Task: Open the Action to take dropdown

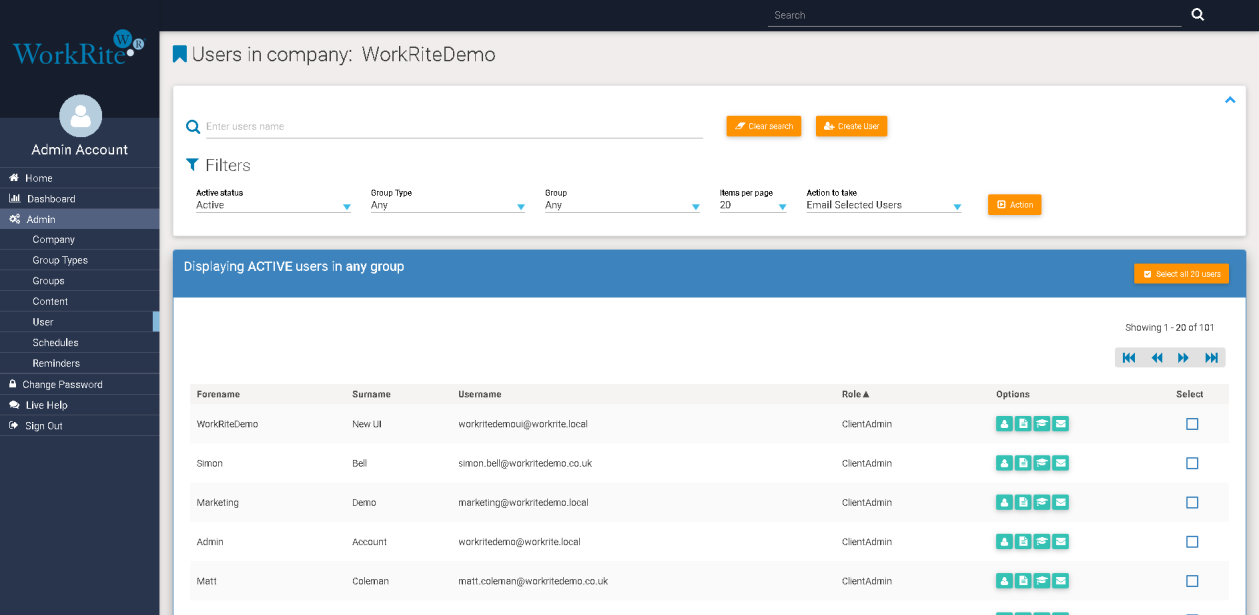Action: [883, 205]
